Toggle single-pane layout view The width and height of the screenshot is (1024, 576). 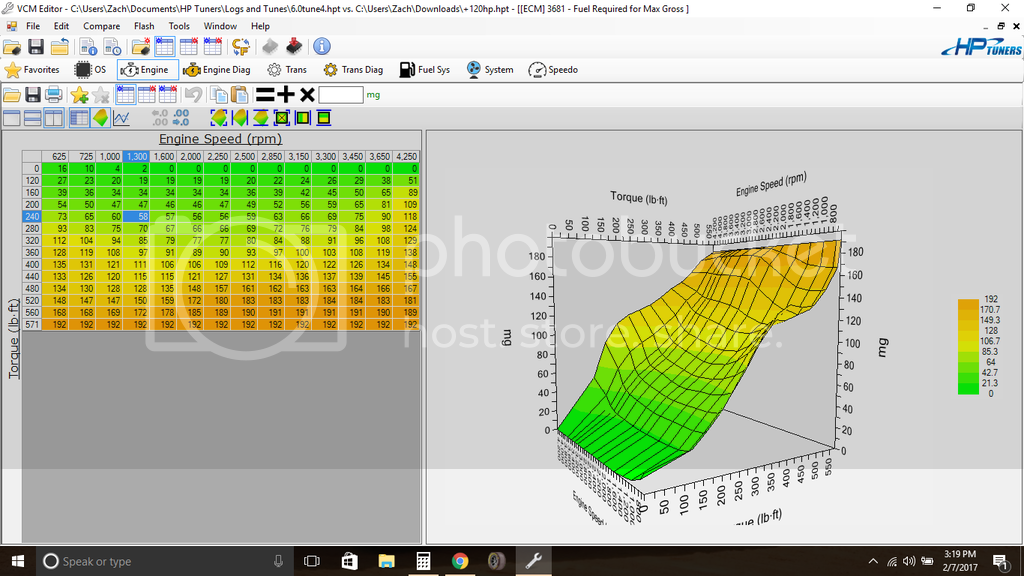pos(12,118)
